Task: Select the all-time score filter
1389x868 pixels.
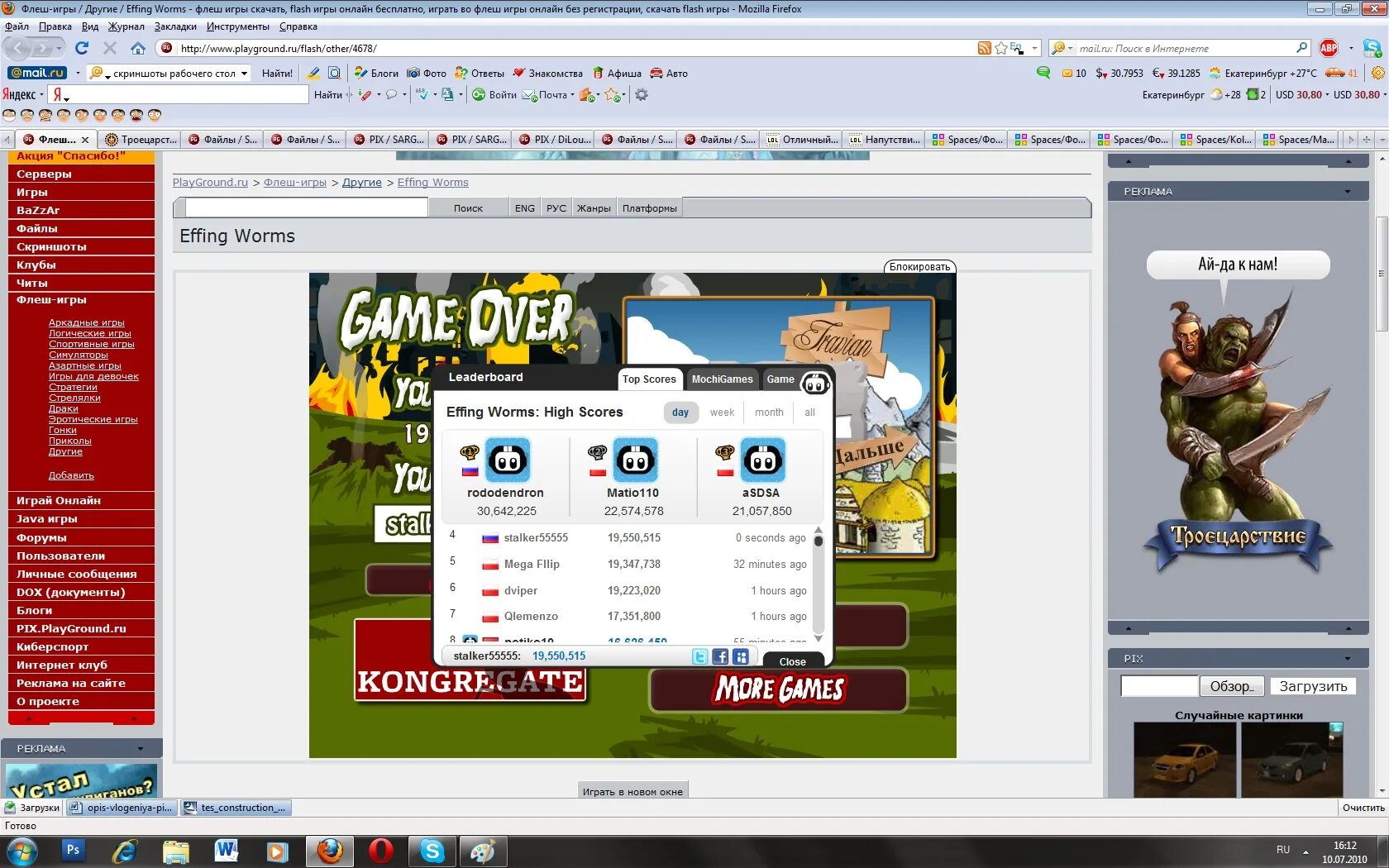Action: 809,413
